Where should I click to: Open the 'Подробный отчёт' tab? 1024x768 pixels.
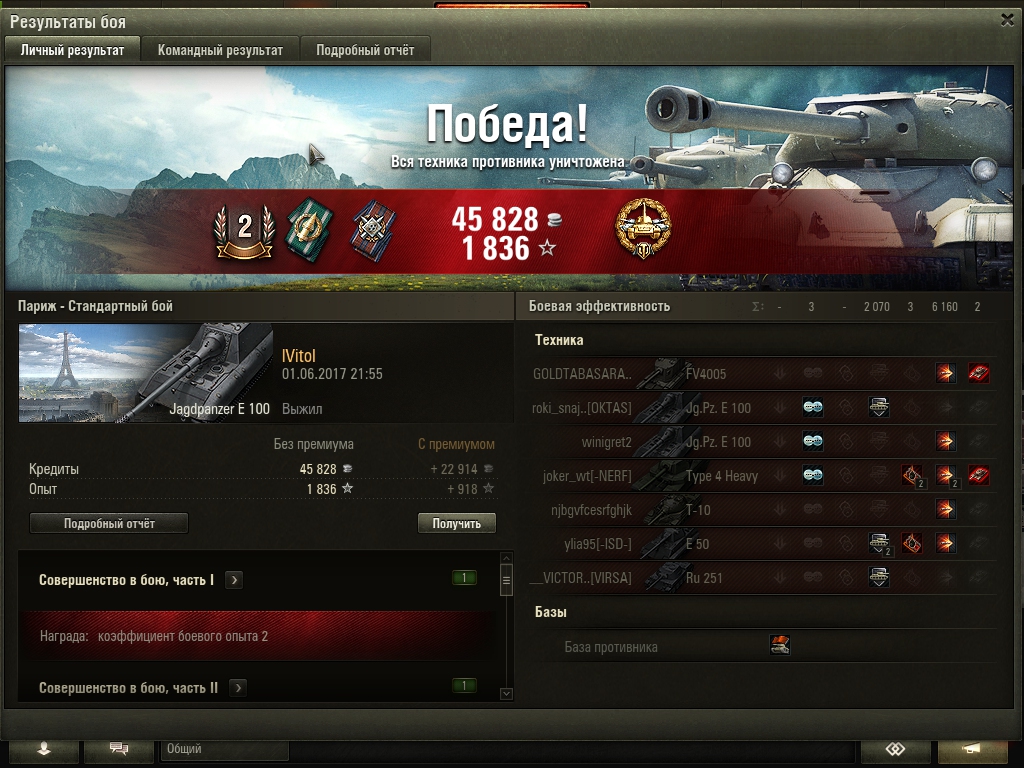coord(365,50)
